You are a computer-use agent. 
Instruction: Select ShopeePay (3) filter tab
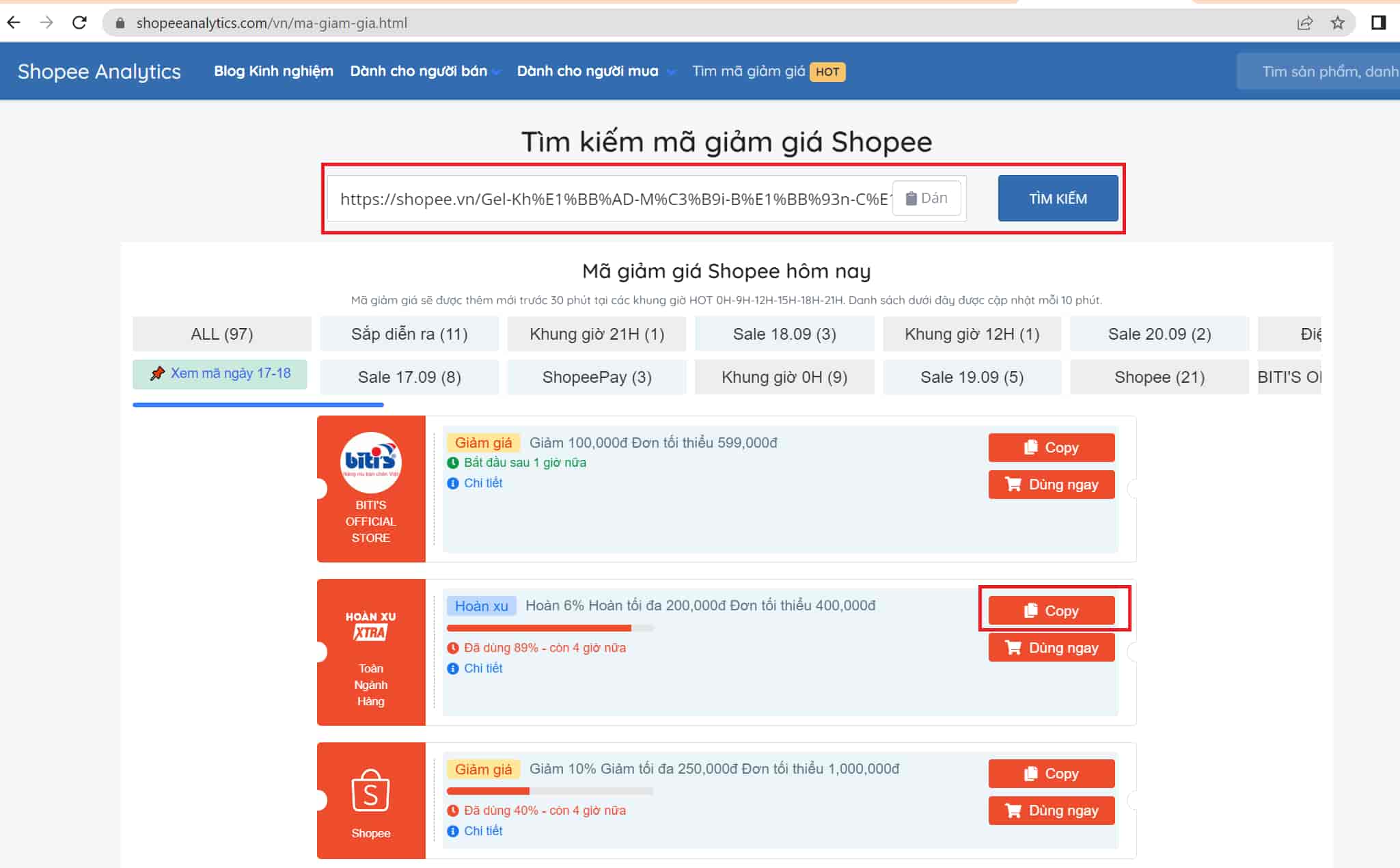596,377
